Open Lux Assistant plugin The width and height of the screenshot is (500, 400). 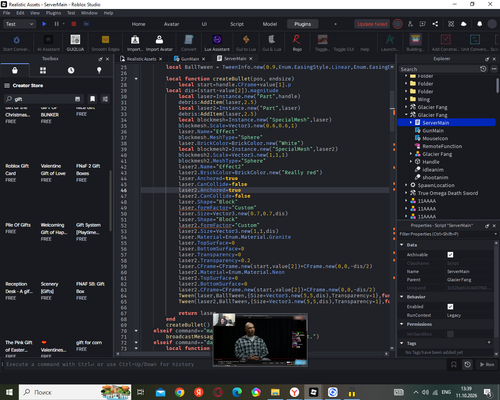(x=217, y=43)
